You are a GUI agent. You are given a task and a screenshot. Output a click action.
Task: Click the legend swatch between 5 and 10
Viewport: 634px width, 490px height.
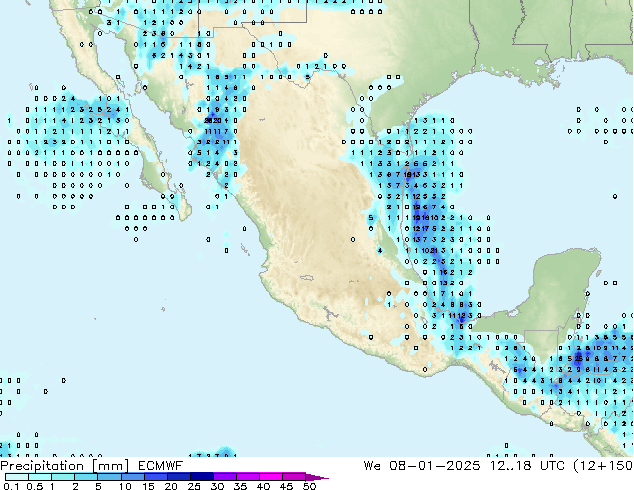click(x=110, y=477)
